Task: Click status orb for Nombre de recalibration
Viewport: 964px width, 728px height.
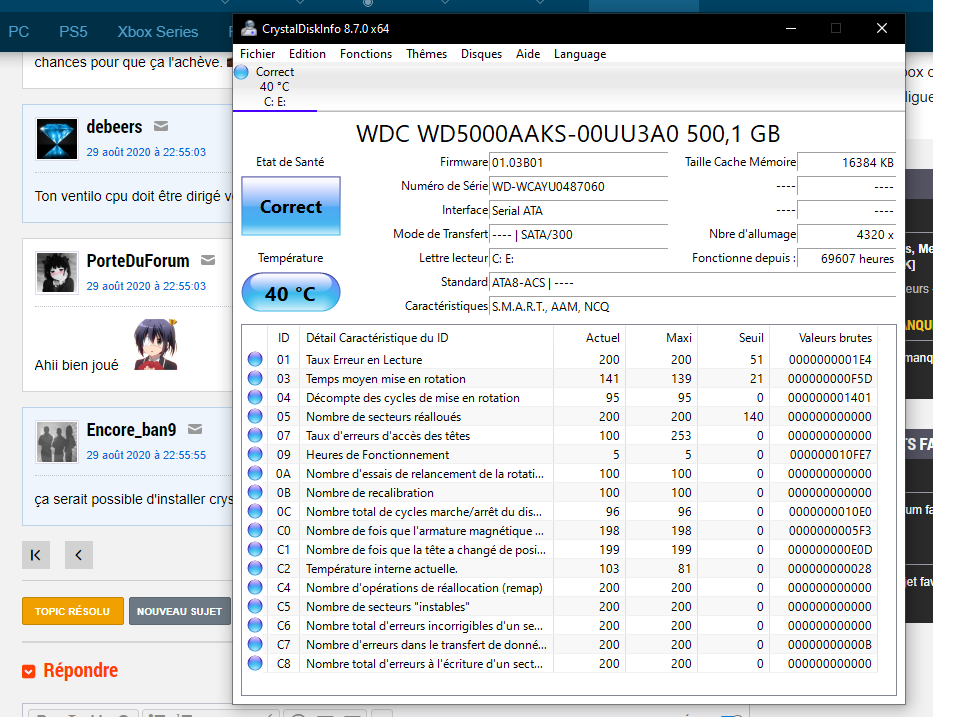Action: click(255, 493)
